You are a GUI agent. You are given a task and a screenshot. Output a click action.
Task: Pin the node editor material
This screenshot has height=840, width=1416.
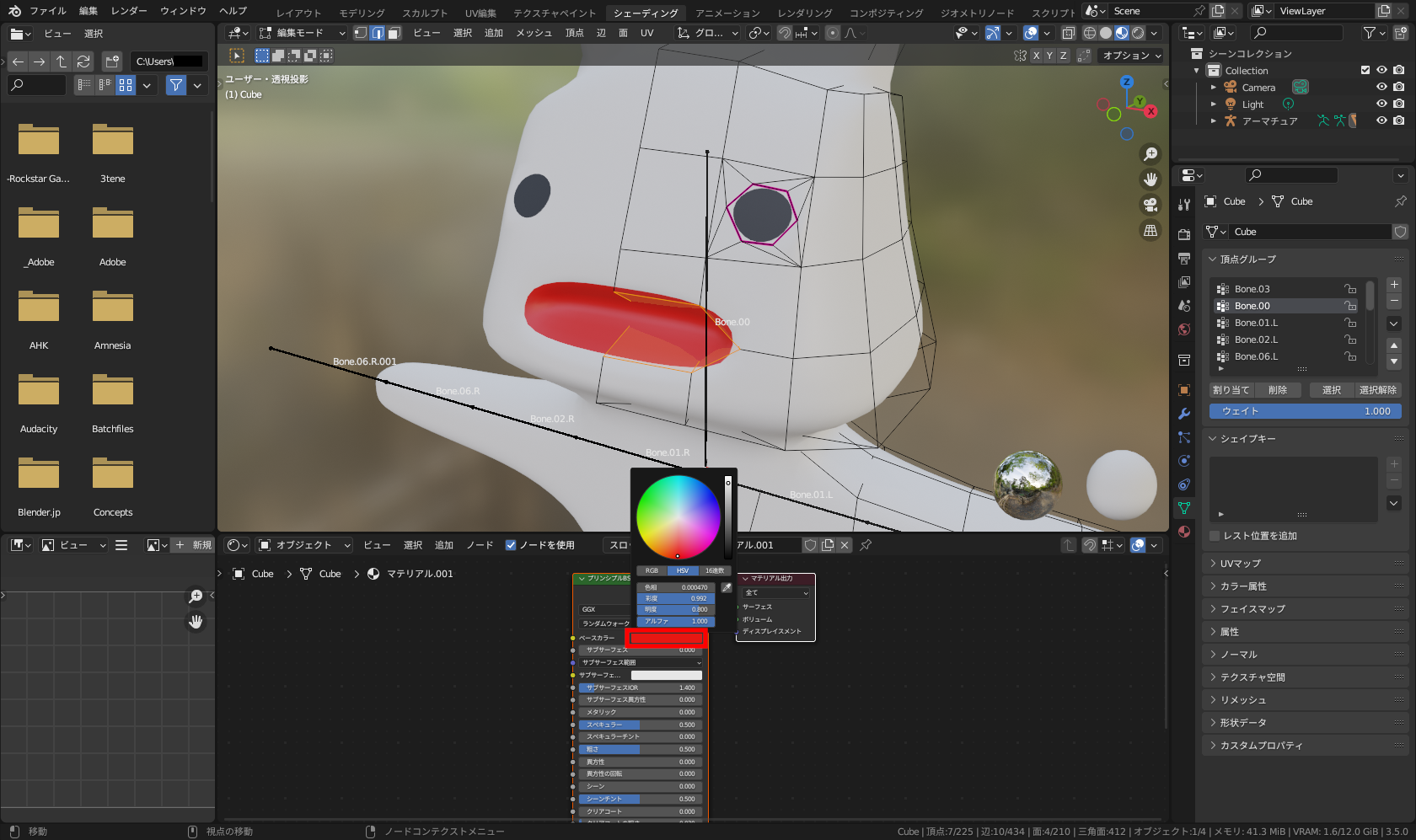point(866,545)
